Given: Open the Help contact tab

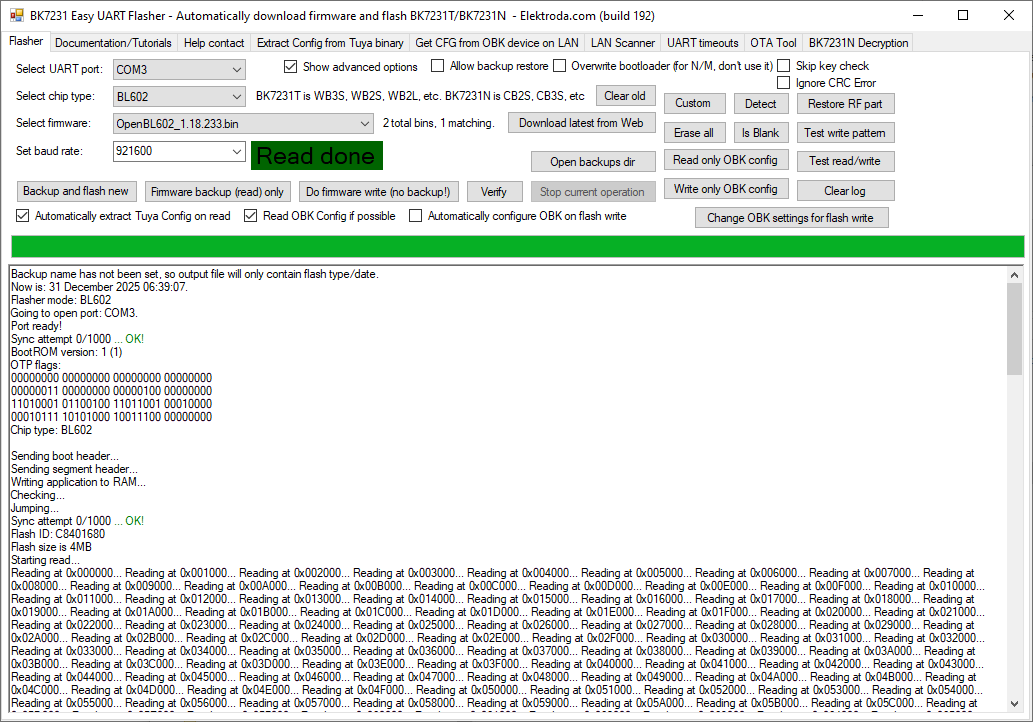Looking at the screenshot, I should 214,43.
